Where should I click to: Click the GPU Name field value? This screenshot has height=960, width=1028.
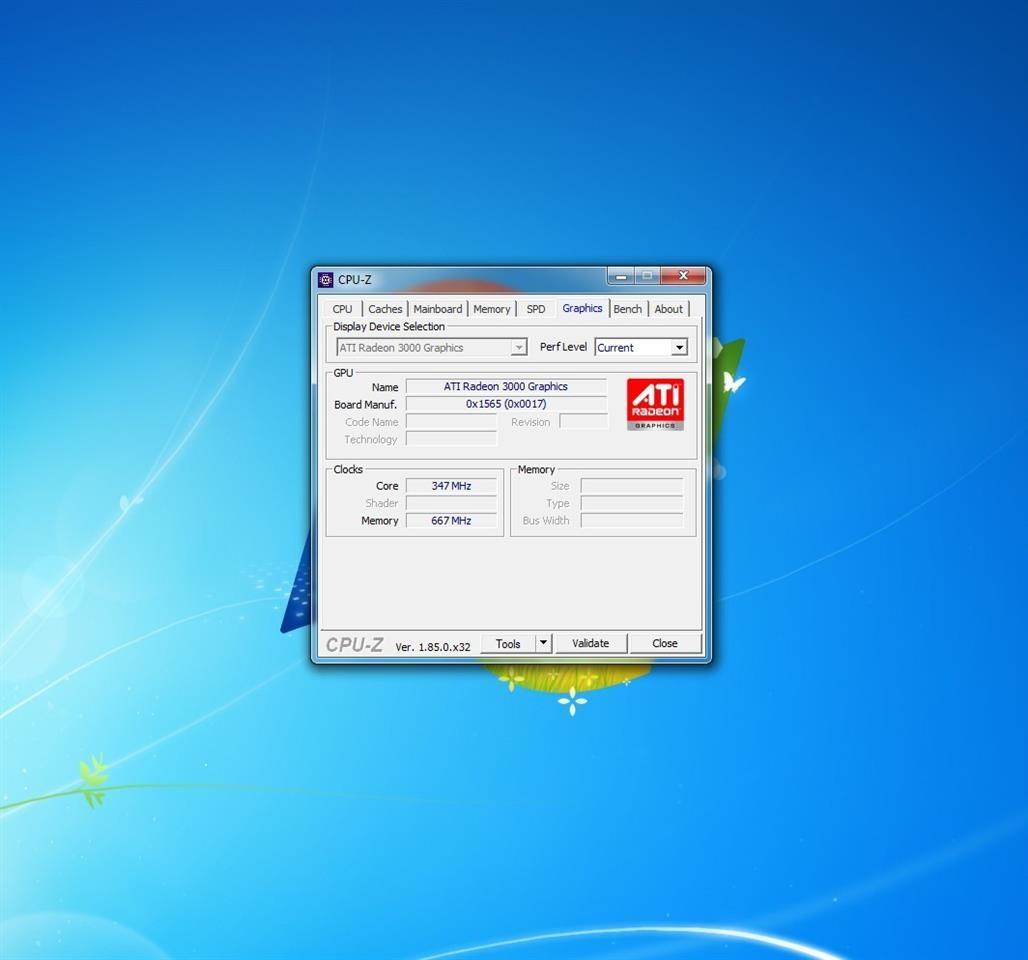[x=505, y=387]
